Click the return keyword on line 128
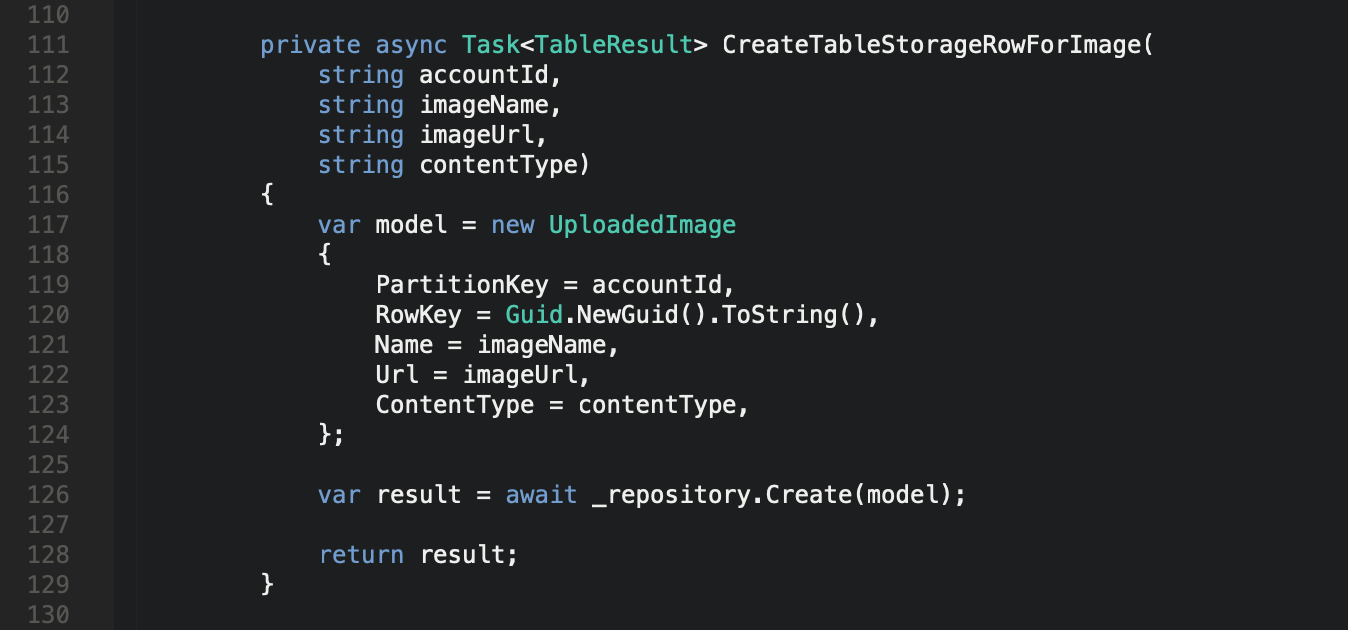1348x630 pixels. click(361, 555)
